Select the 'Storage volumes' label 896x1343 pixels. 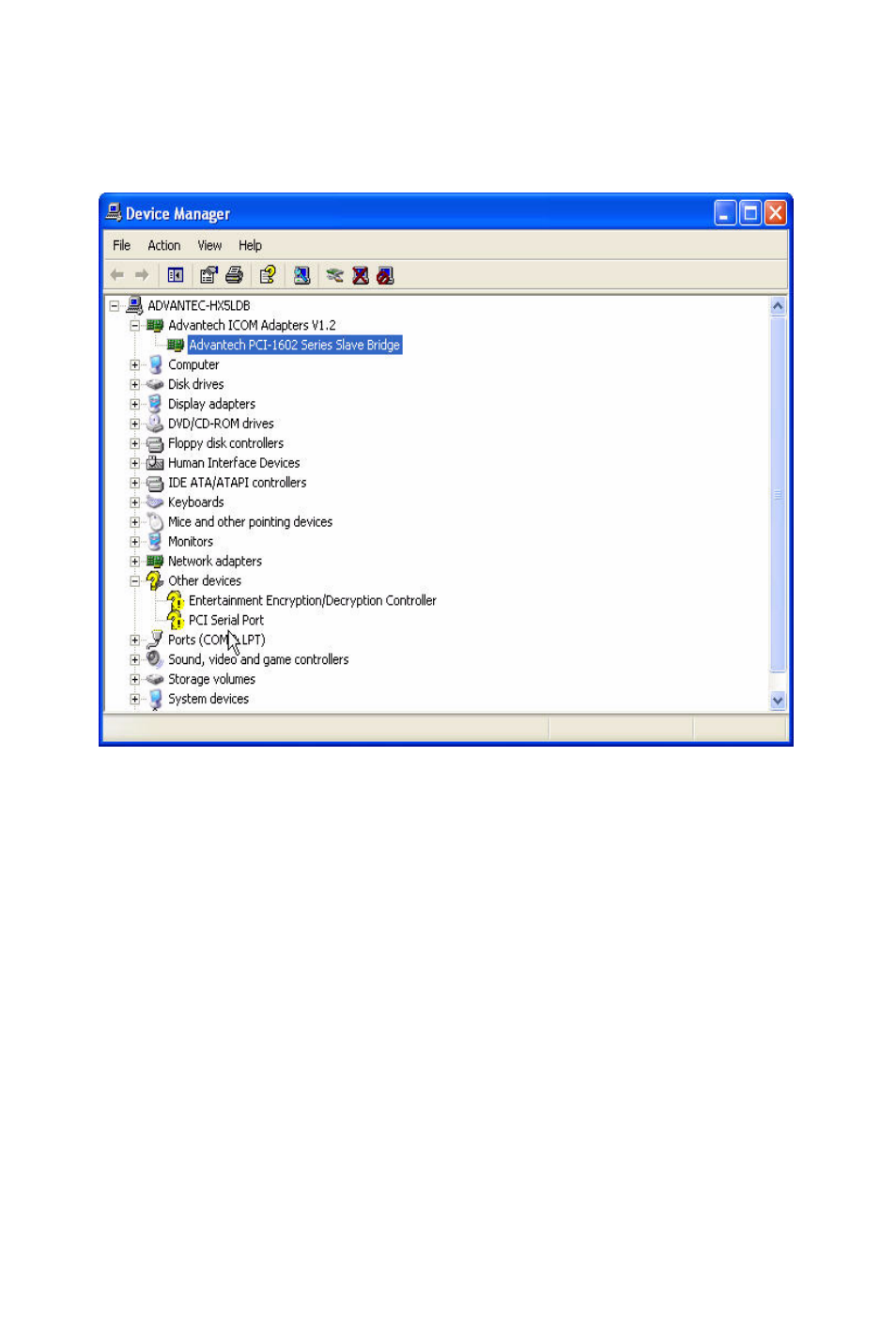click(211, 680)
